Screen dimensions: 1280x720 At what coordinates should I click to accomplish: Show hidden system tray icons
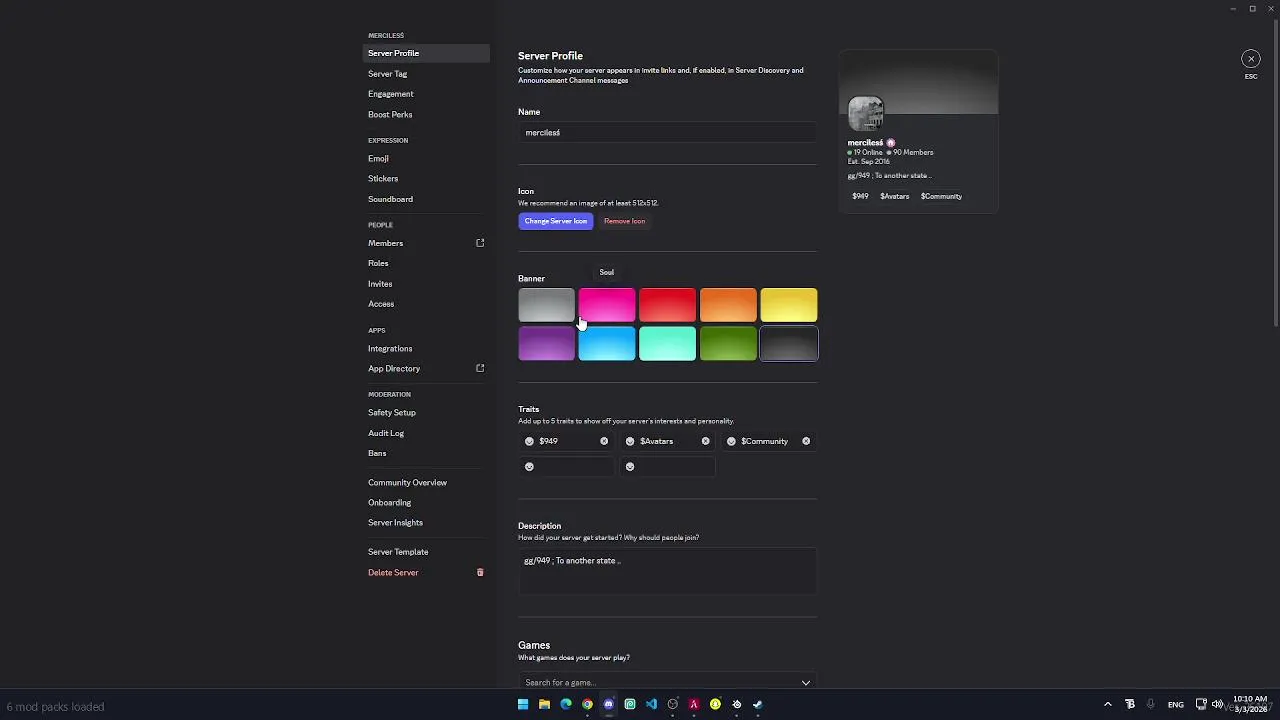1107,704
